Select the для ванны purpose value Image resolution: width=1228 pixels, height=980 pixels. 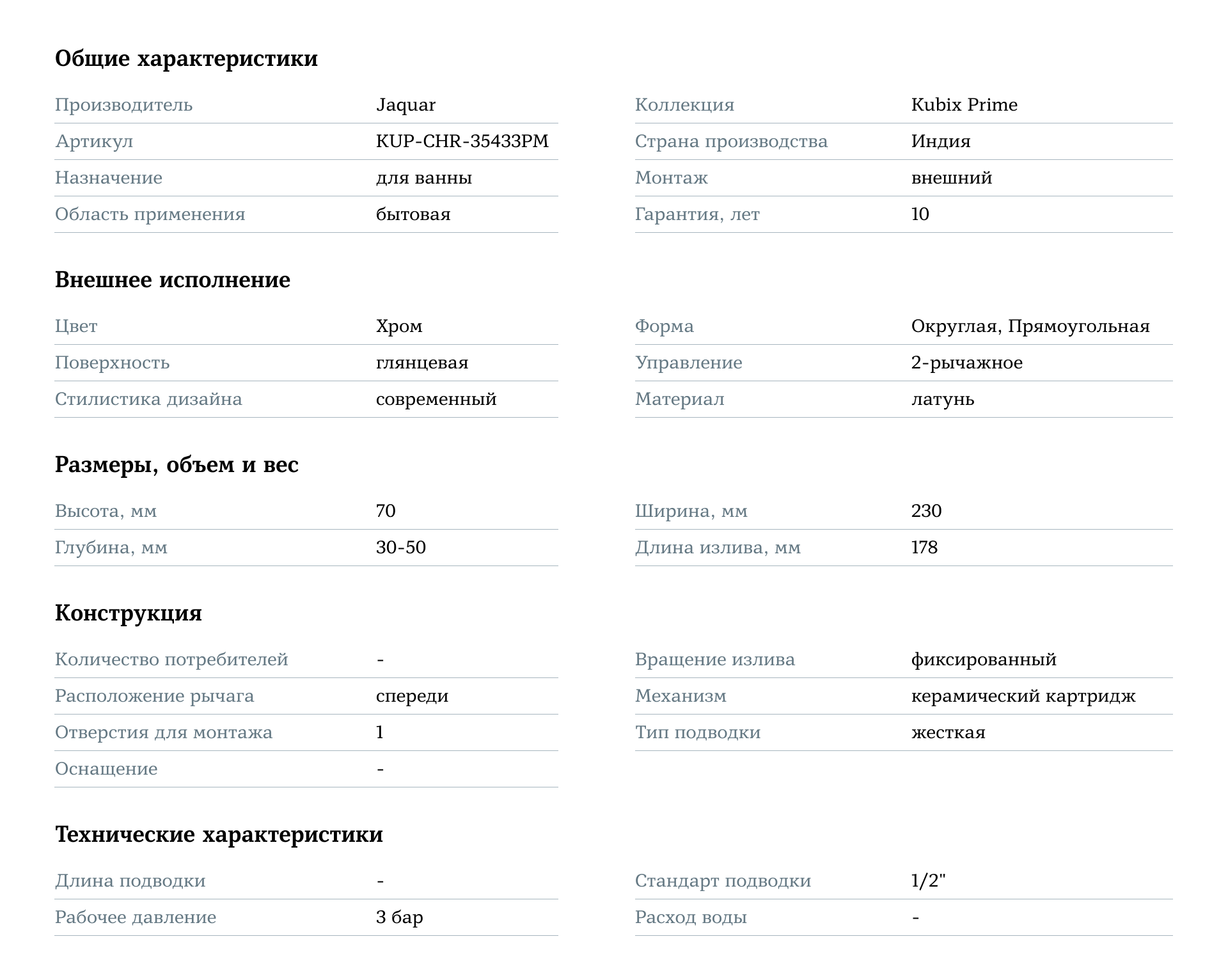(x=424, y=178)
